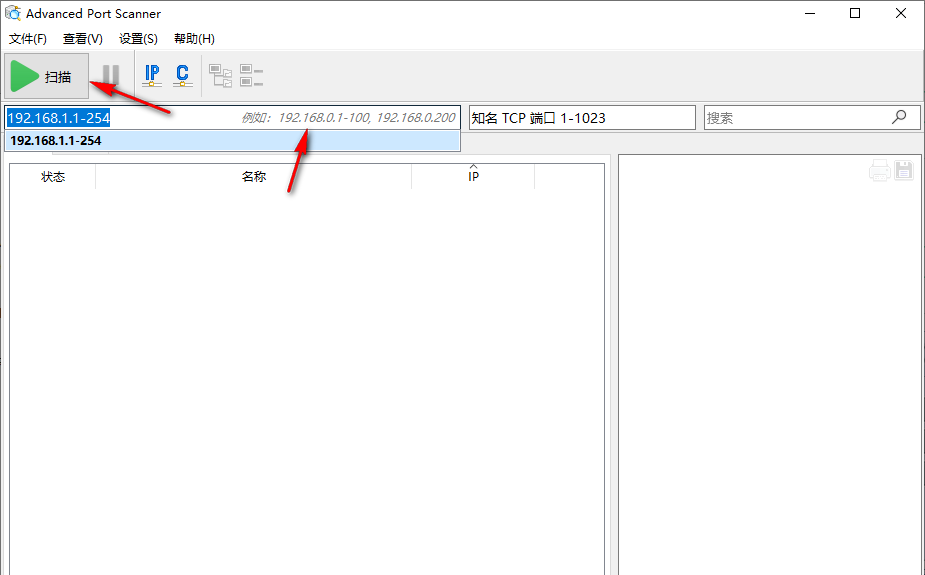Click the blue IP toolbar icon
Screen dimensions: 925x575
[x=152, y=75]
